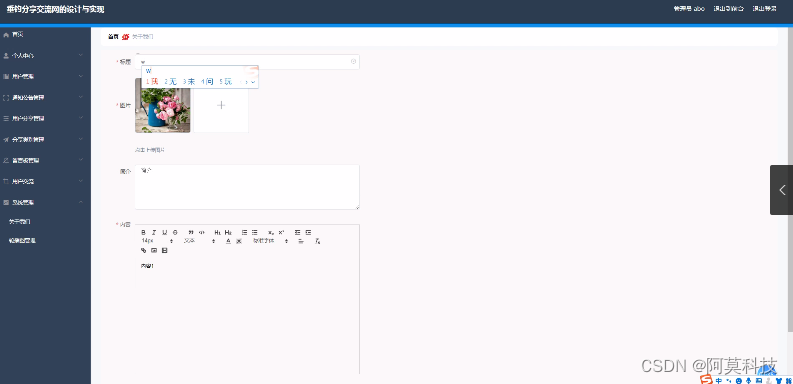Add another image with the plus tile
The image size is (793, 384).
tap(221, 105)
